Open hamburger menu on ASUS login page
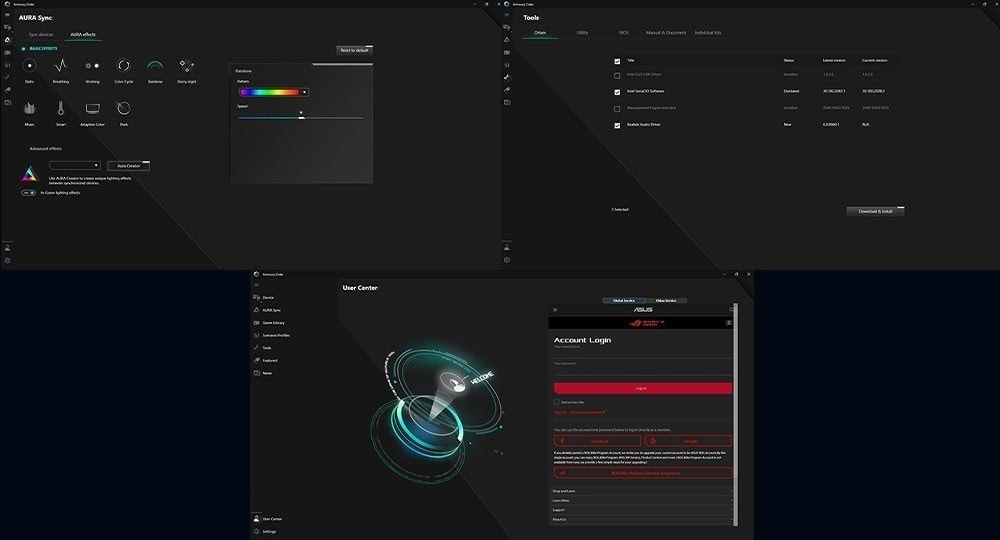The image size is (1000, 540). 555,310
